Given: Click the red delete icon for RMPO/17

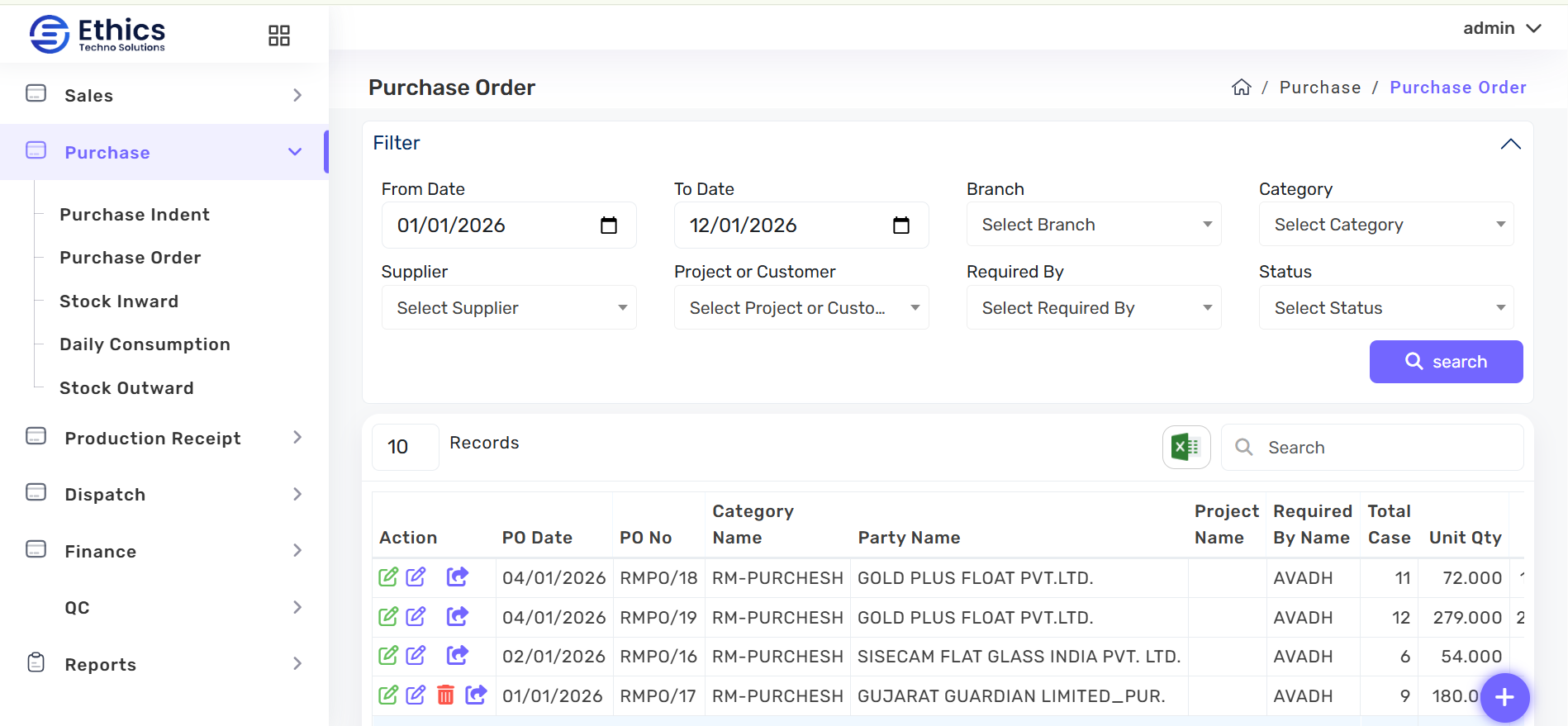Looking at the screenshot, I should (x=445, y=695).
